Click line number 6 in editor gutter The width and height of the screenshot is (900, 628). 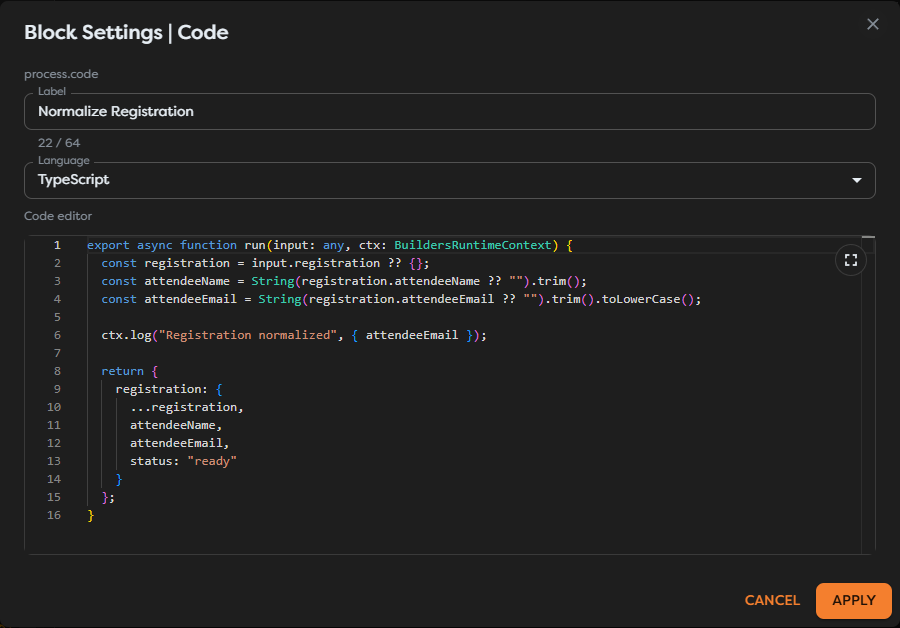click(57, 335)
